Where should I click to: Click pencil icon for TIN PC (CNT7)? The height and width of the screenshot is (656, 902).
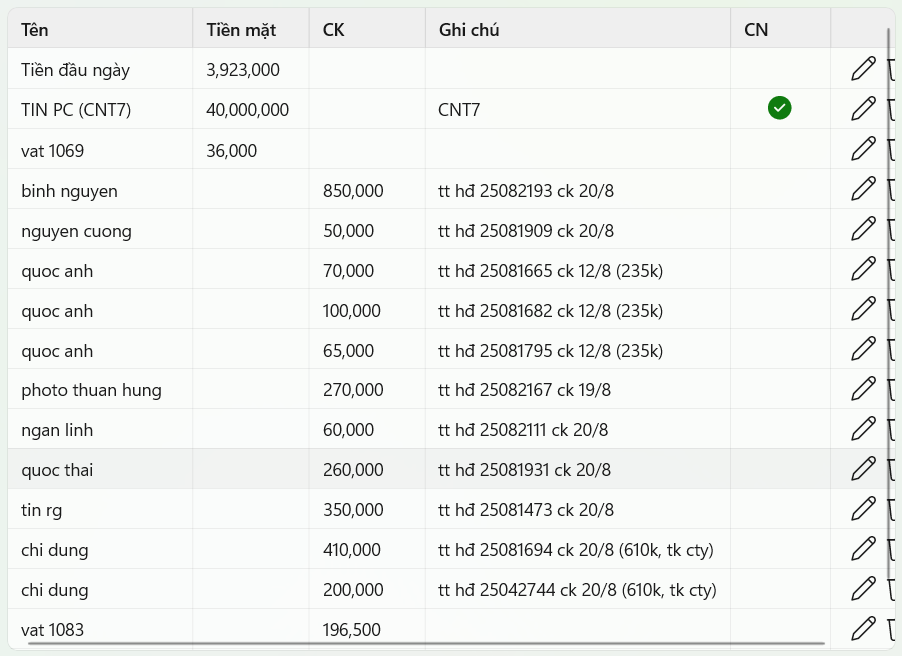pyautogui.click(x=863, y=109)
